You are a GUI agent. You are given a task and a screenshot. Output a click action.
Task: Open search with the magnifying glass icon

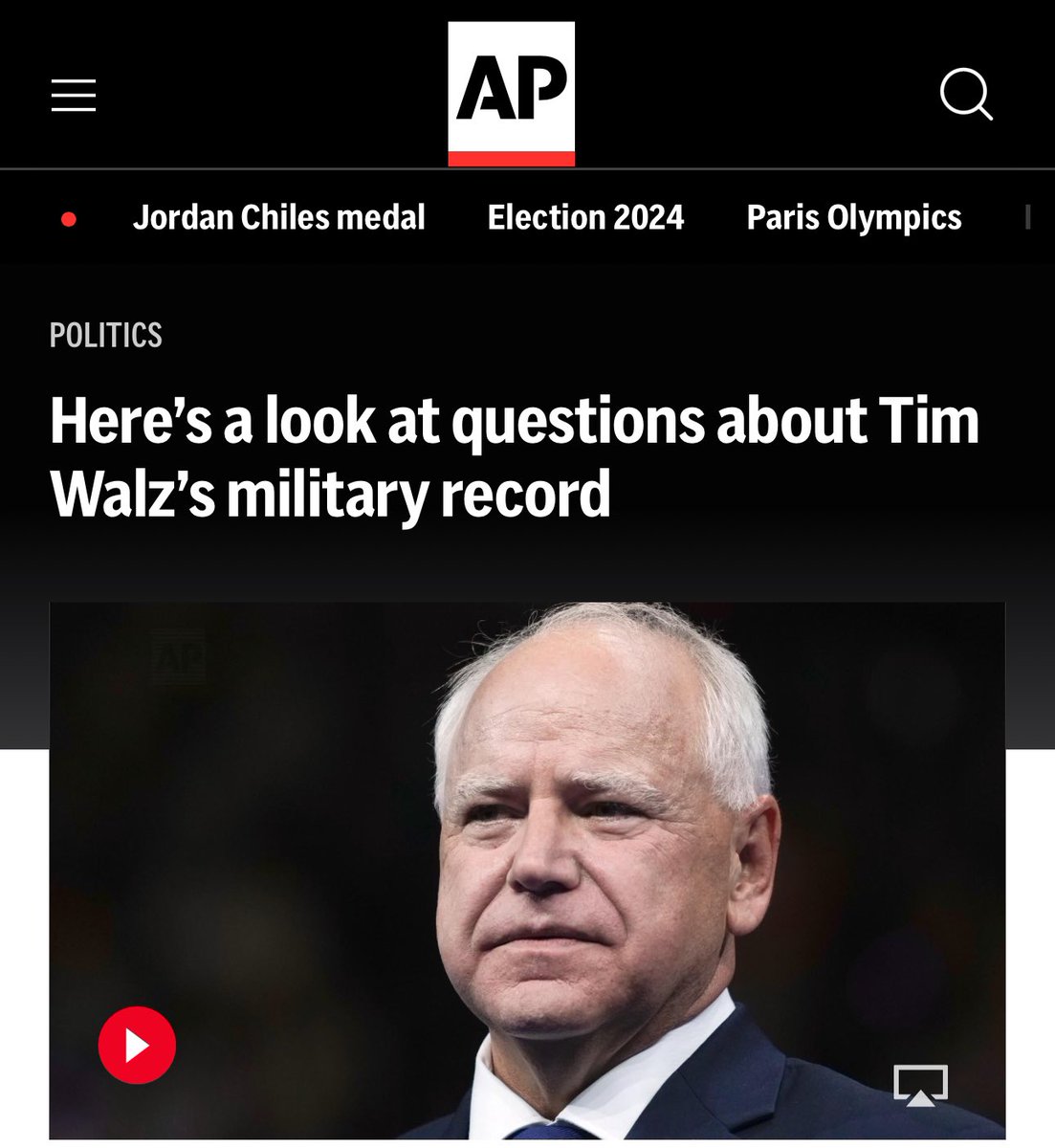click(x=966, y=94)
